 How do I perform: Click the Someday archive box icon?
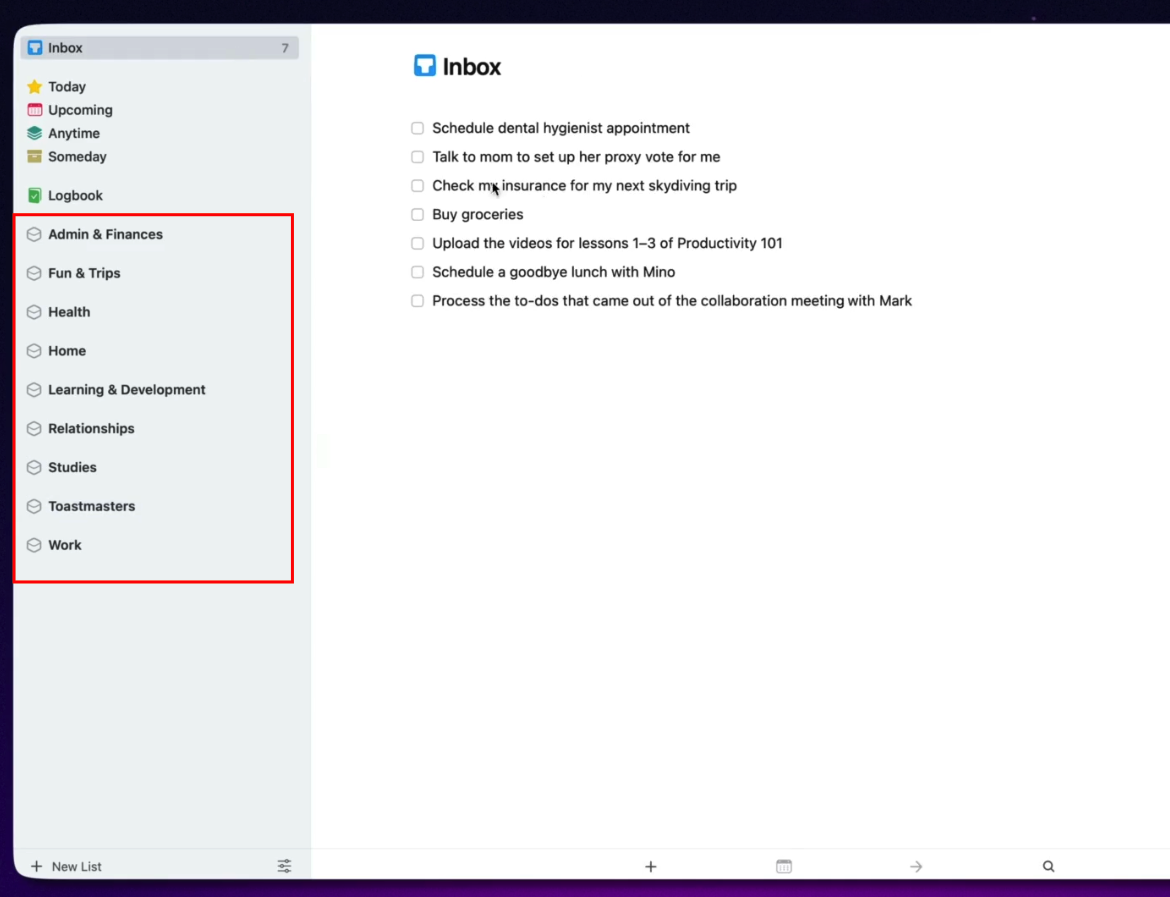(34, 156)
